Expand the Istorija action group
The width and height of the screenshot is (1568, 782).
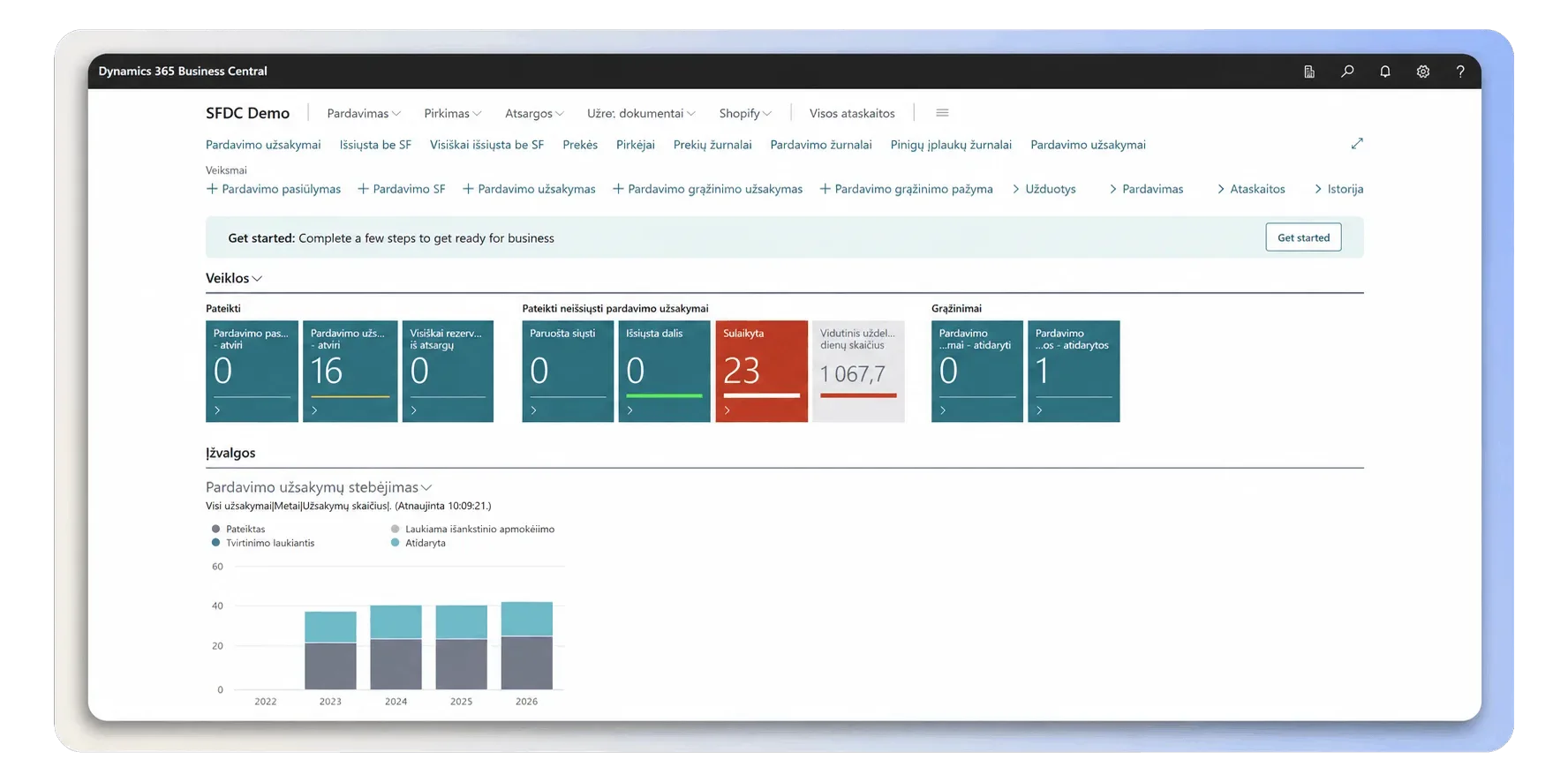[1338, 189]
